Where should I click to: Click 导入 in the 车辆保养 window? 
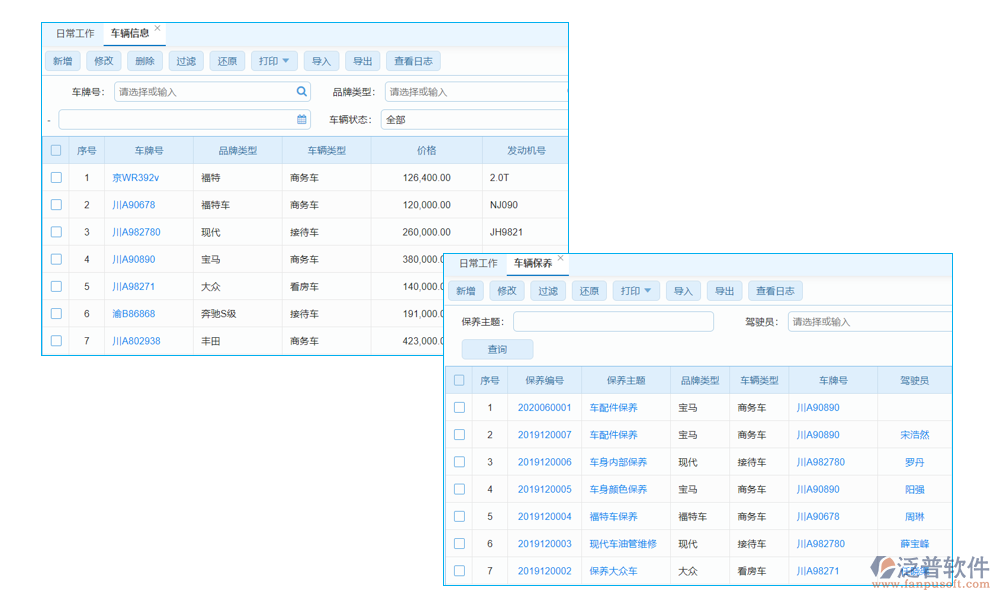(682, 290)
